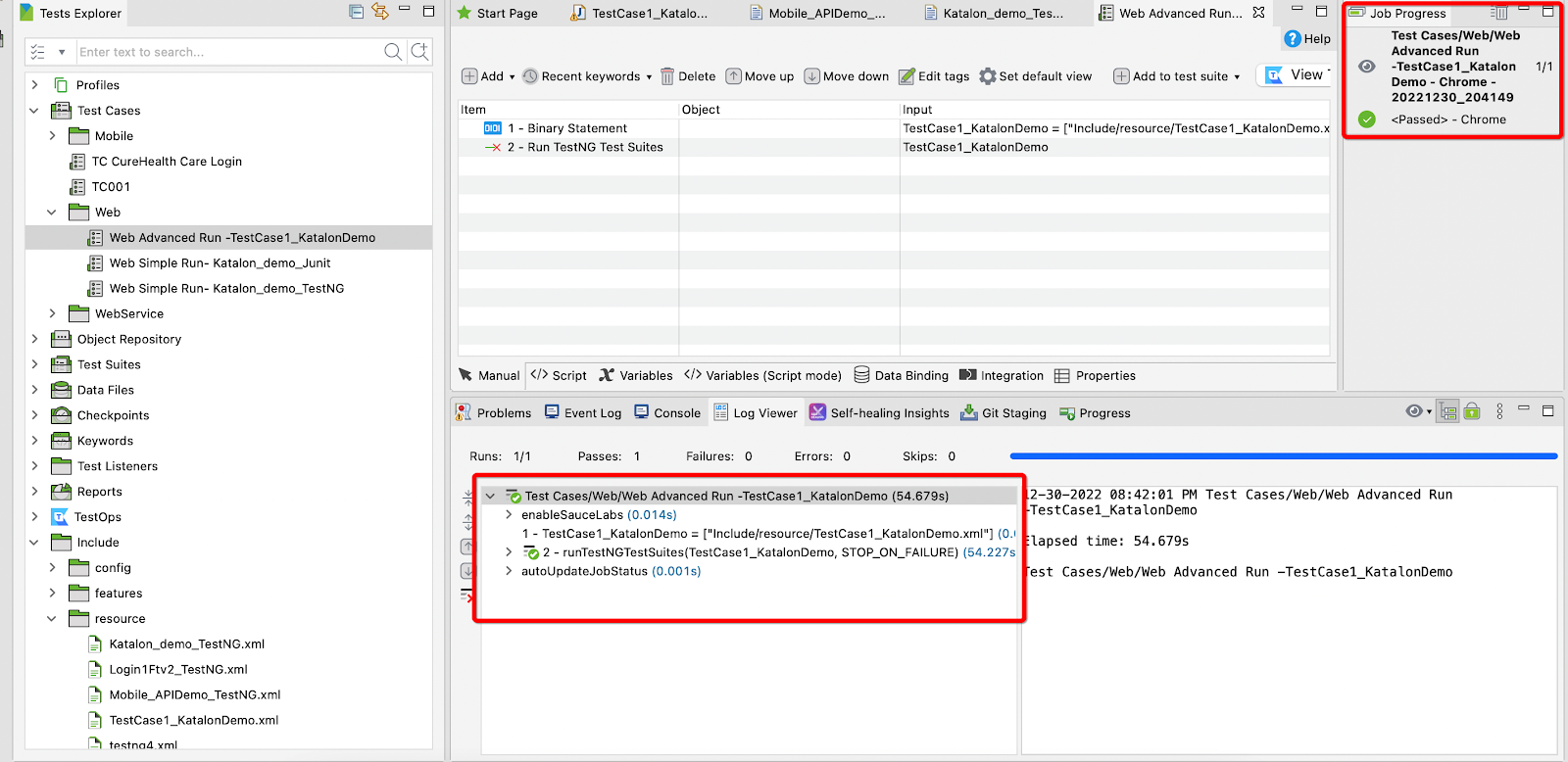Click the Move down arrow icon
The width and height of the screenshot is (1568, 762).
coord(811,76)
